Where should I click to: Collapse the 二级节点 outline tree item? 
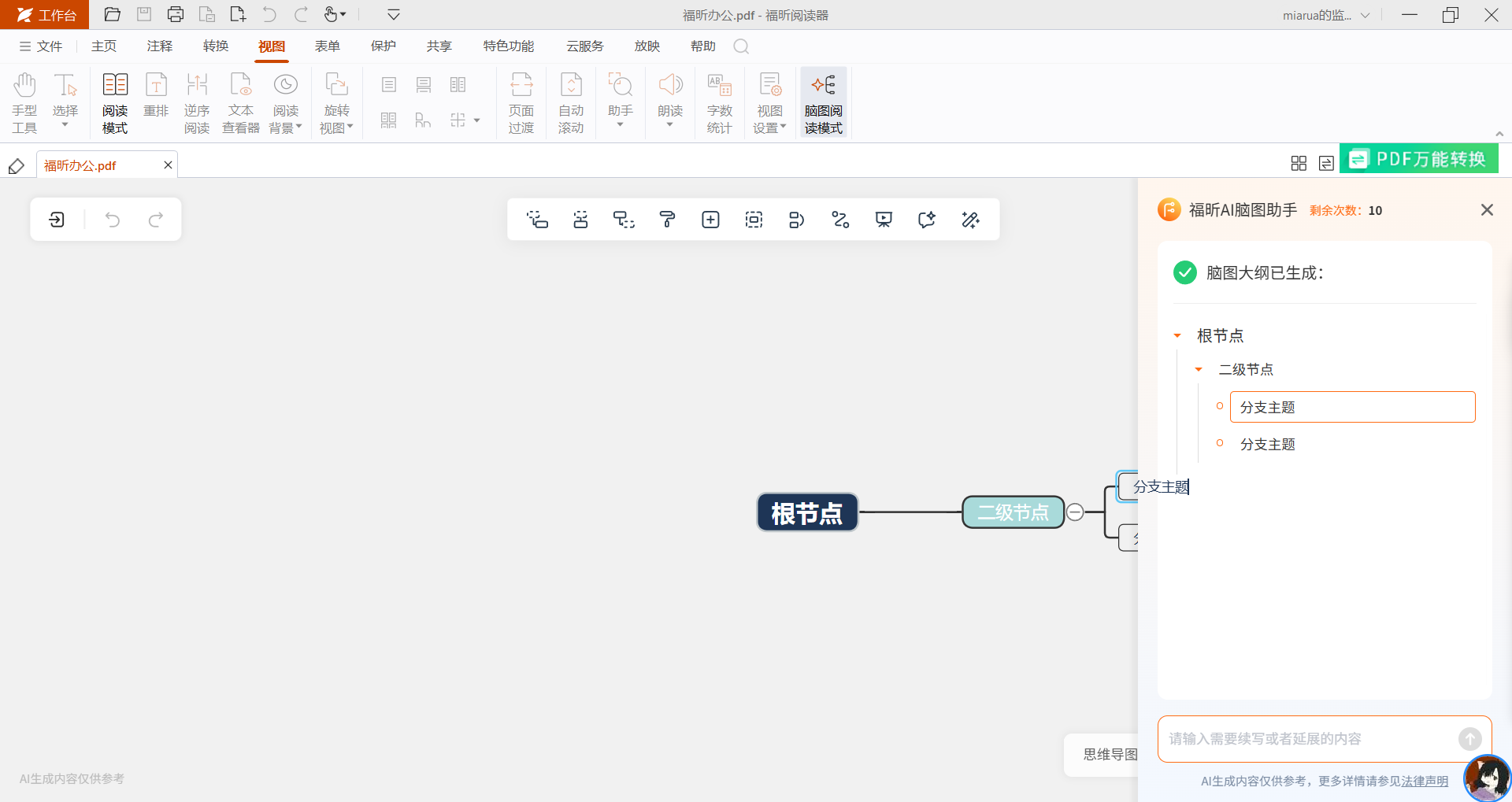point(1199,370)
